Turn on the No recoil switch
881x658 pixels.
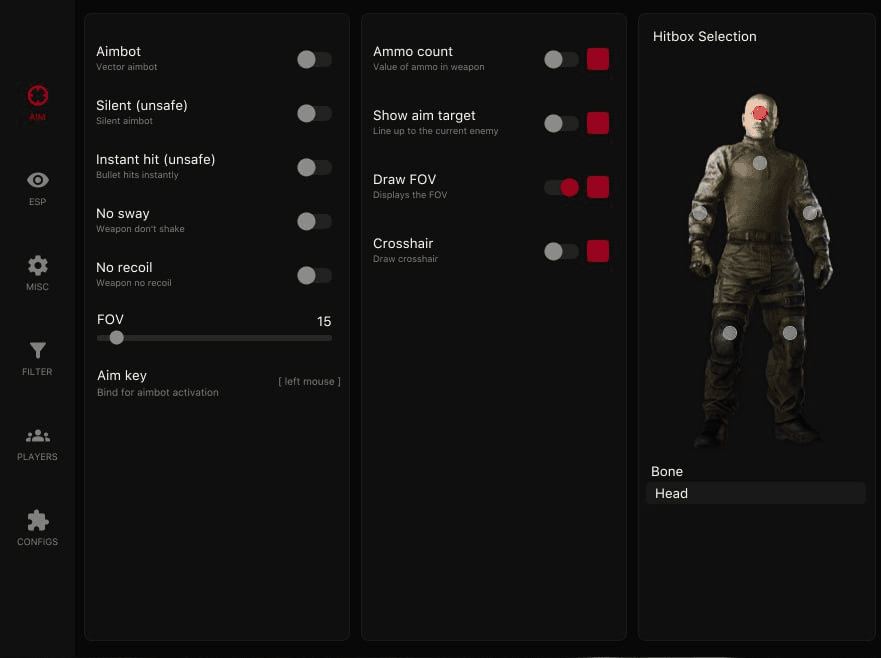[314, 275]
